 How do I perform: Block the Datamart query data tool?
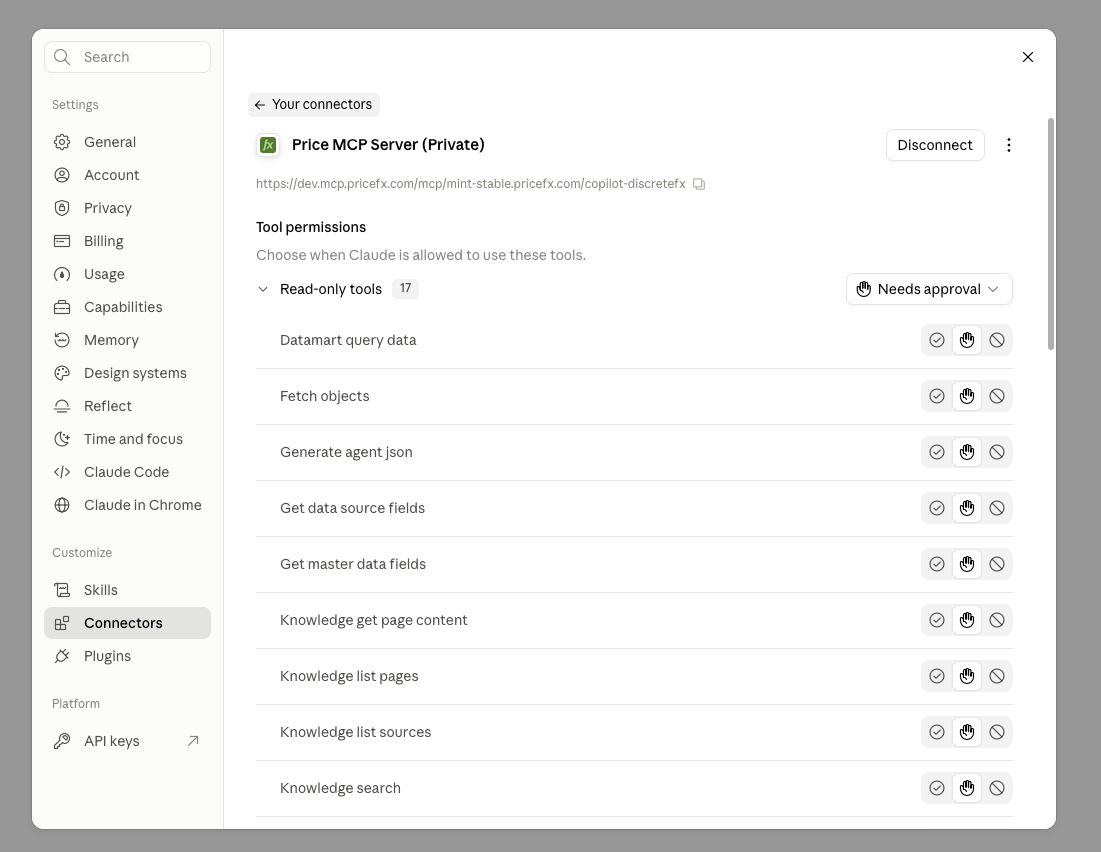click(x=997, y=340)
